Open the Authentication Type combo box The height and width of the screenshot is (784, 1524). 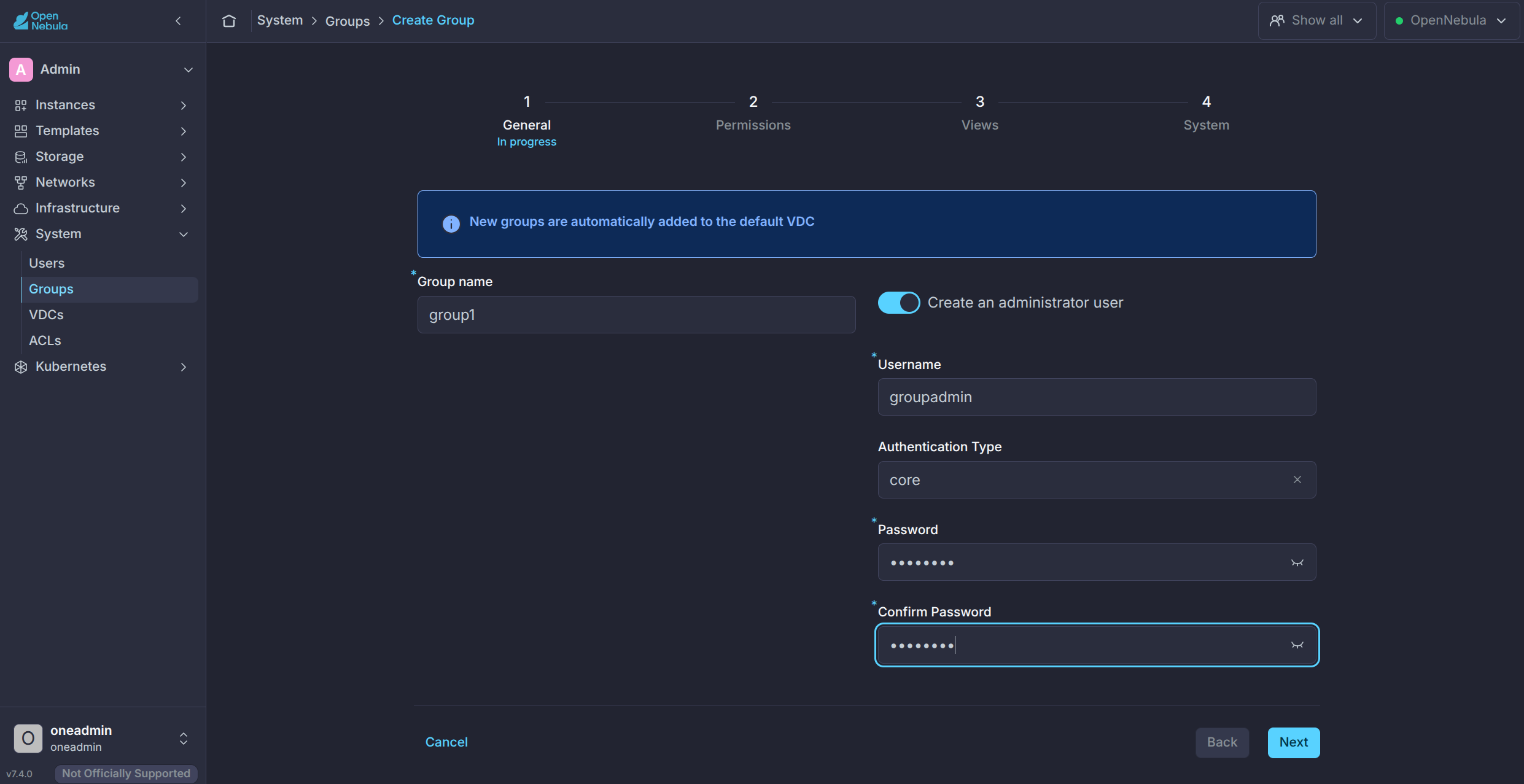[x=1097, y=479]
